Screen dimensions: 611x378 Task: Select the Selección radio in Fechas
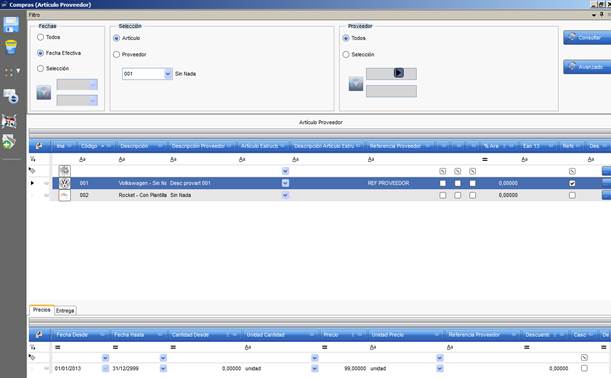40,69
